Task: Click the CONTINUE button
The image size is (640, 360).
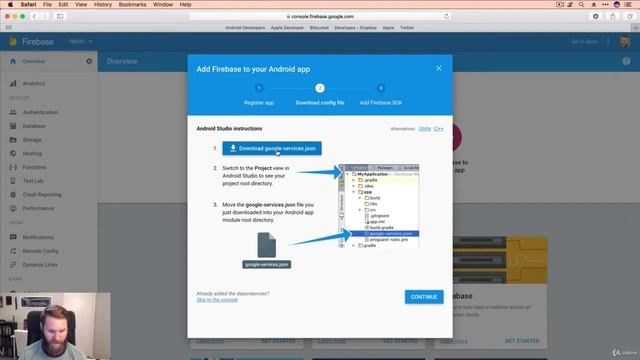Action: (x=424, y=297)
